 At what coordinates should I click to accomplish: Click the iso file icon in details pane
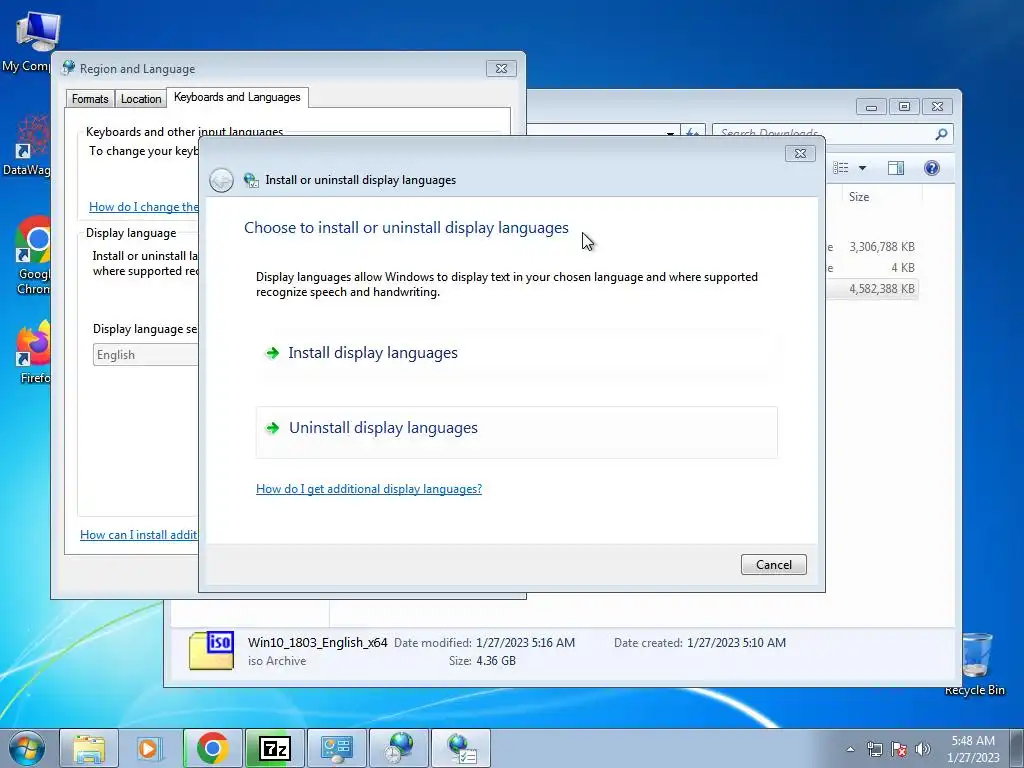[x=212, y=650]
